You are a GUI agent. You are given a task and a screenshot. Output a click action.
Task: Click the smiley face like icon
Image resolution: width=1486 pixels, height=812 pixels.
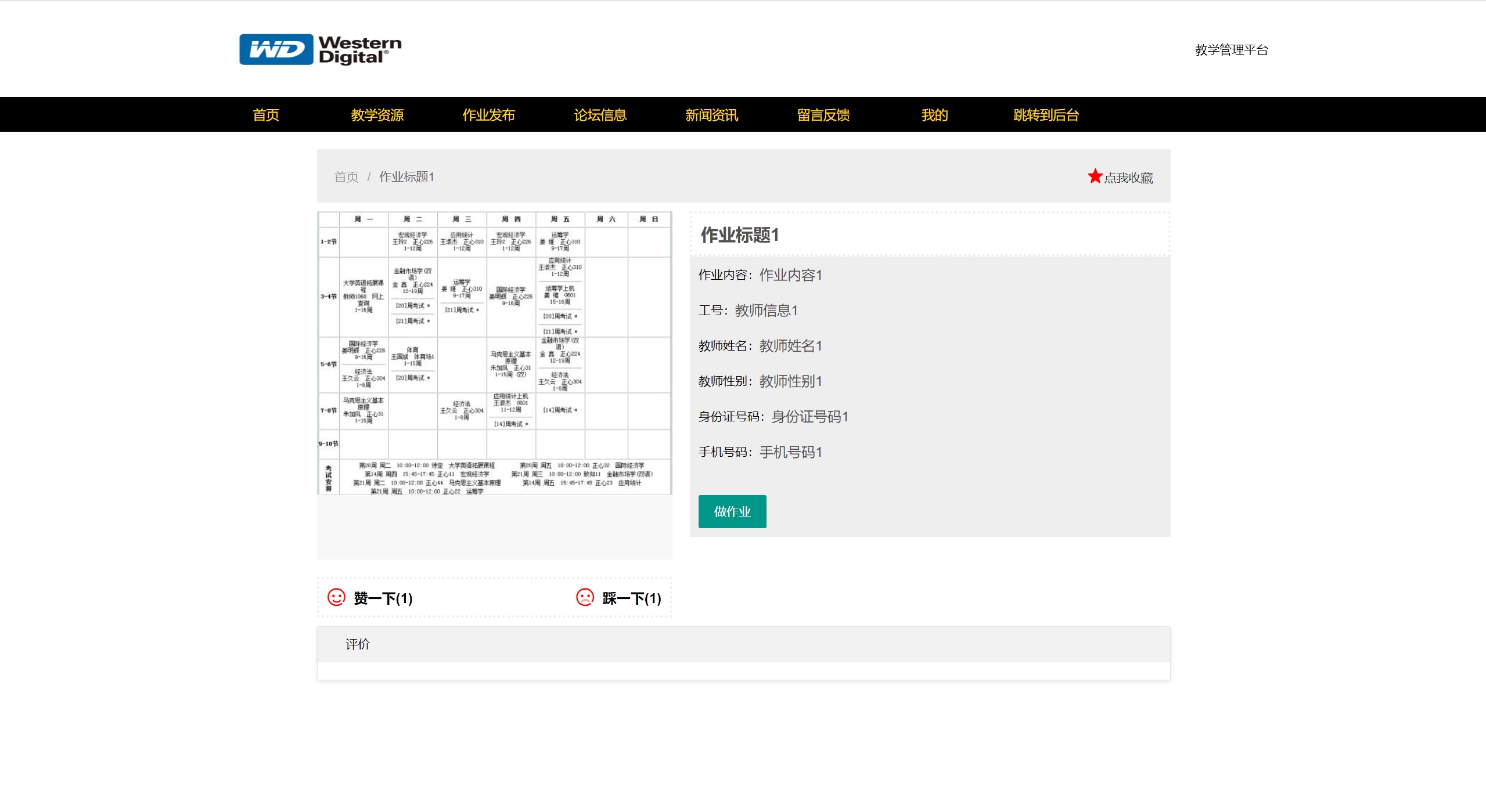[336, 597]
